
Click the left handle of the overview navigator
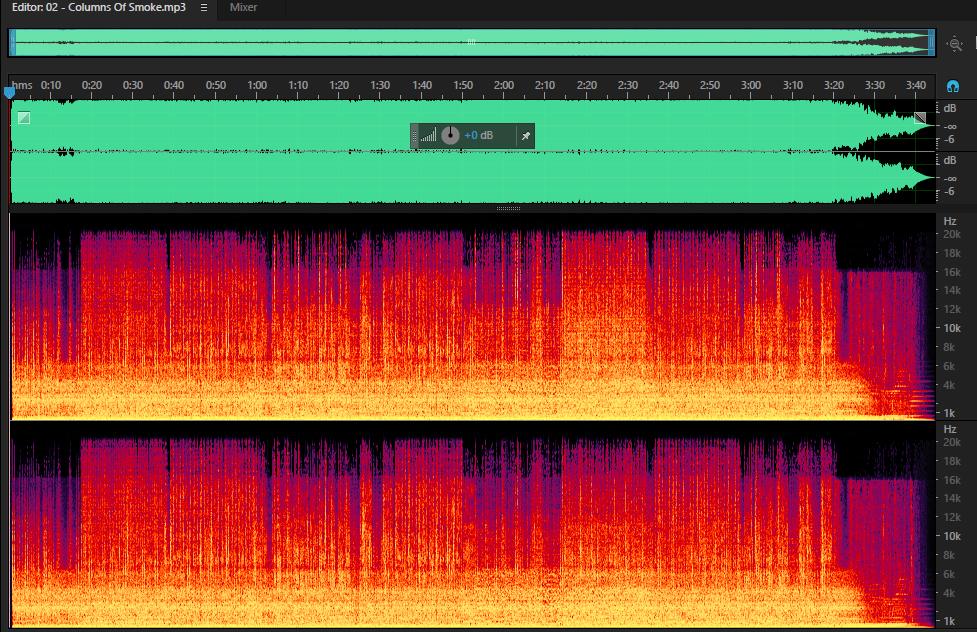(x=12, y=43)
